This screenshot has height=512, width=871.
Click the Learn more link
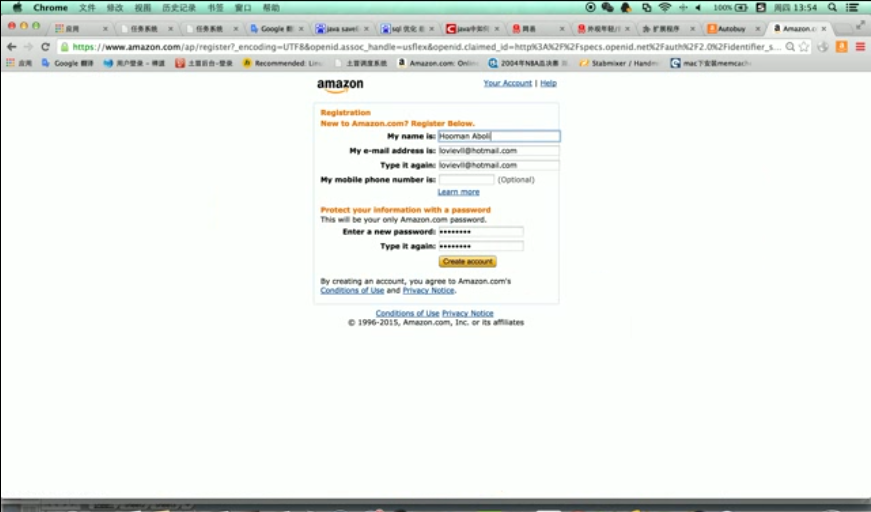(458, 192)
